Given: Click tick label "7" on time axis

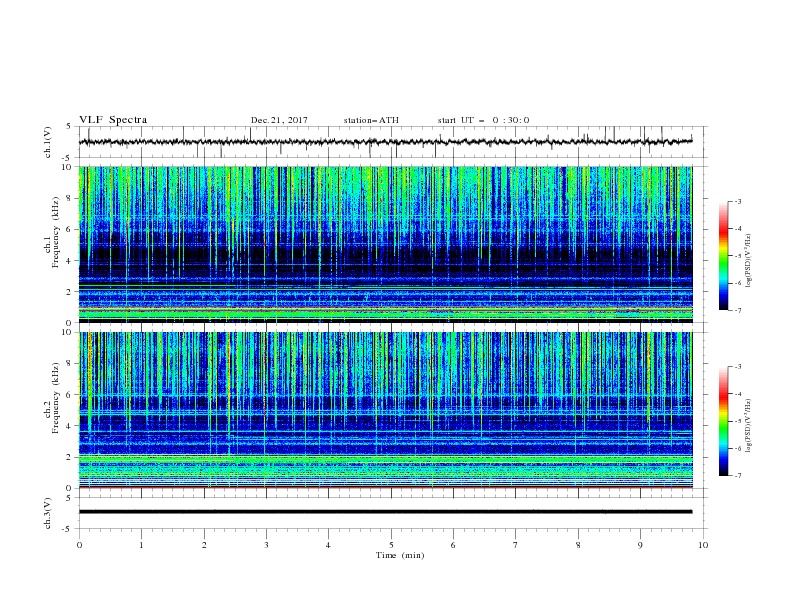Looking at the screenshot, I should pyautogui.click(x=516, y=545).
